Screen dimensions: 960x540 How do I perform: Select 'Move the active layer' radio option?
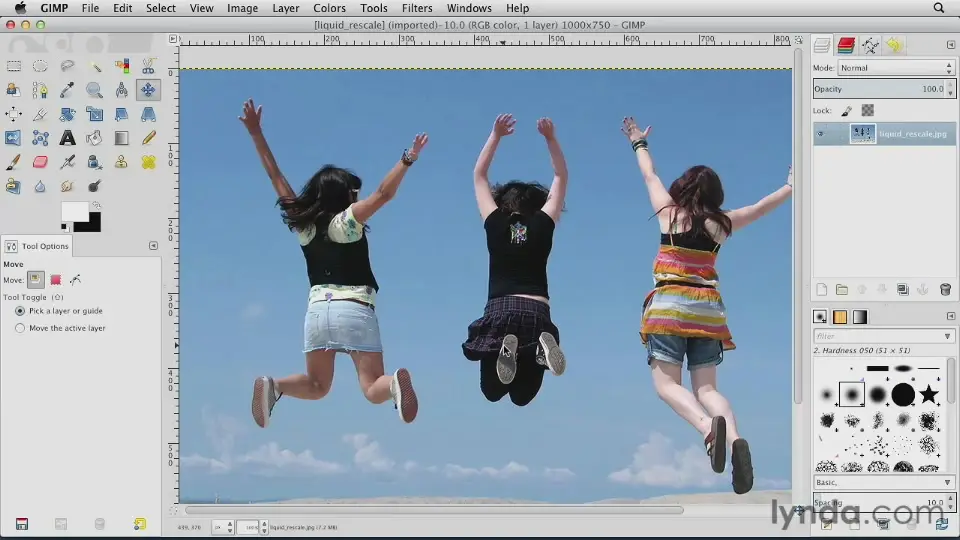coord(20,328)
